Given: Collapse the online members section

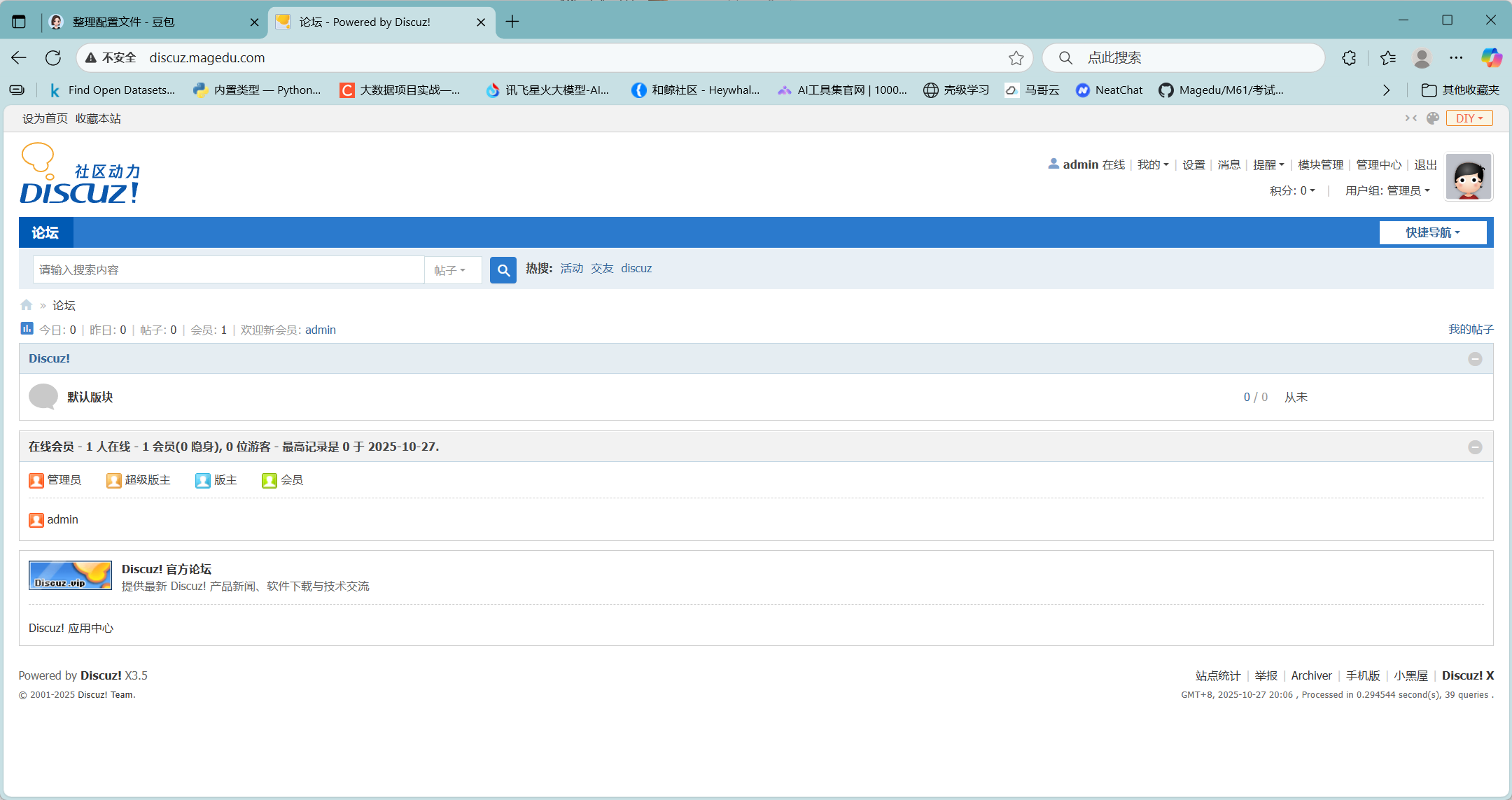Looking at the screenshot, I should pos(1475,447).
